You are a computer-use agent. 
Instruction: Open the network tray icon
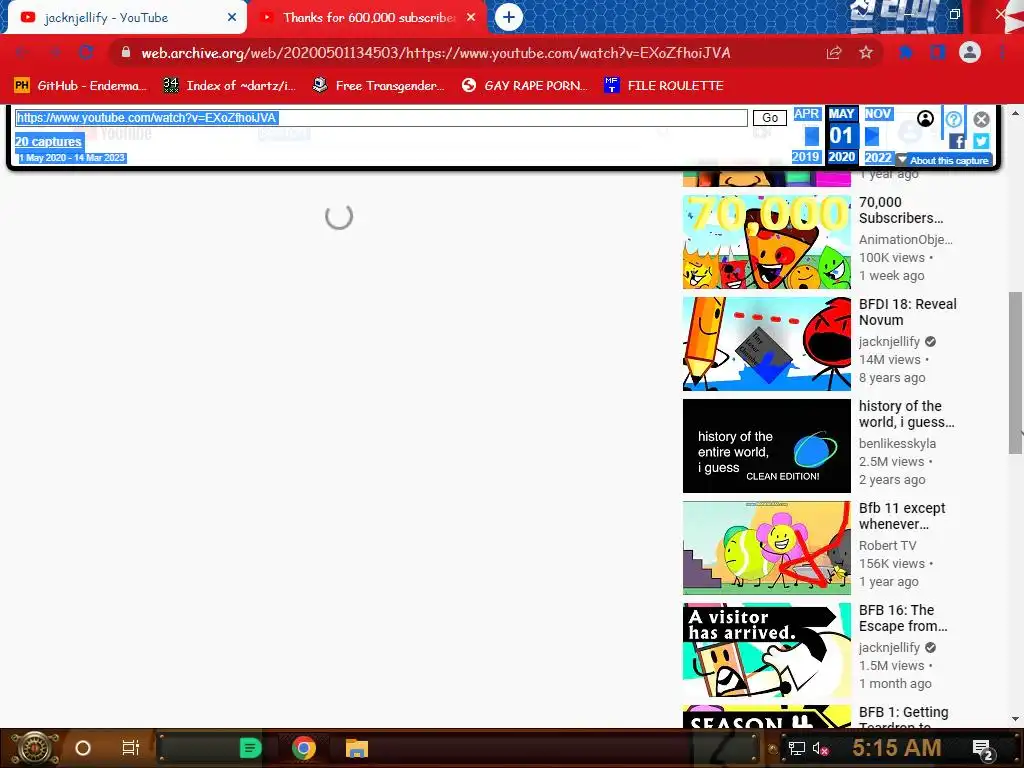[x=796, y=748]
